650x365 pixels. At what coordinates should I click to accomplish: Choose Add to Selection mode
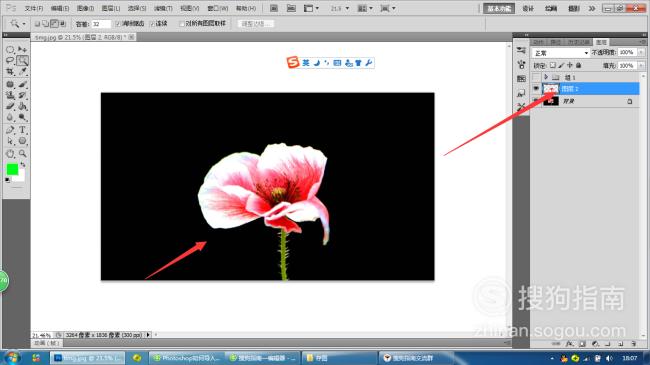point(46,24)
